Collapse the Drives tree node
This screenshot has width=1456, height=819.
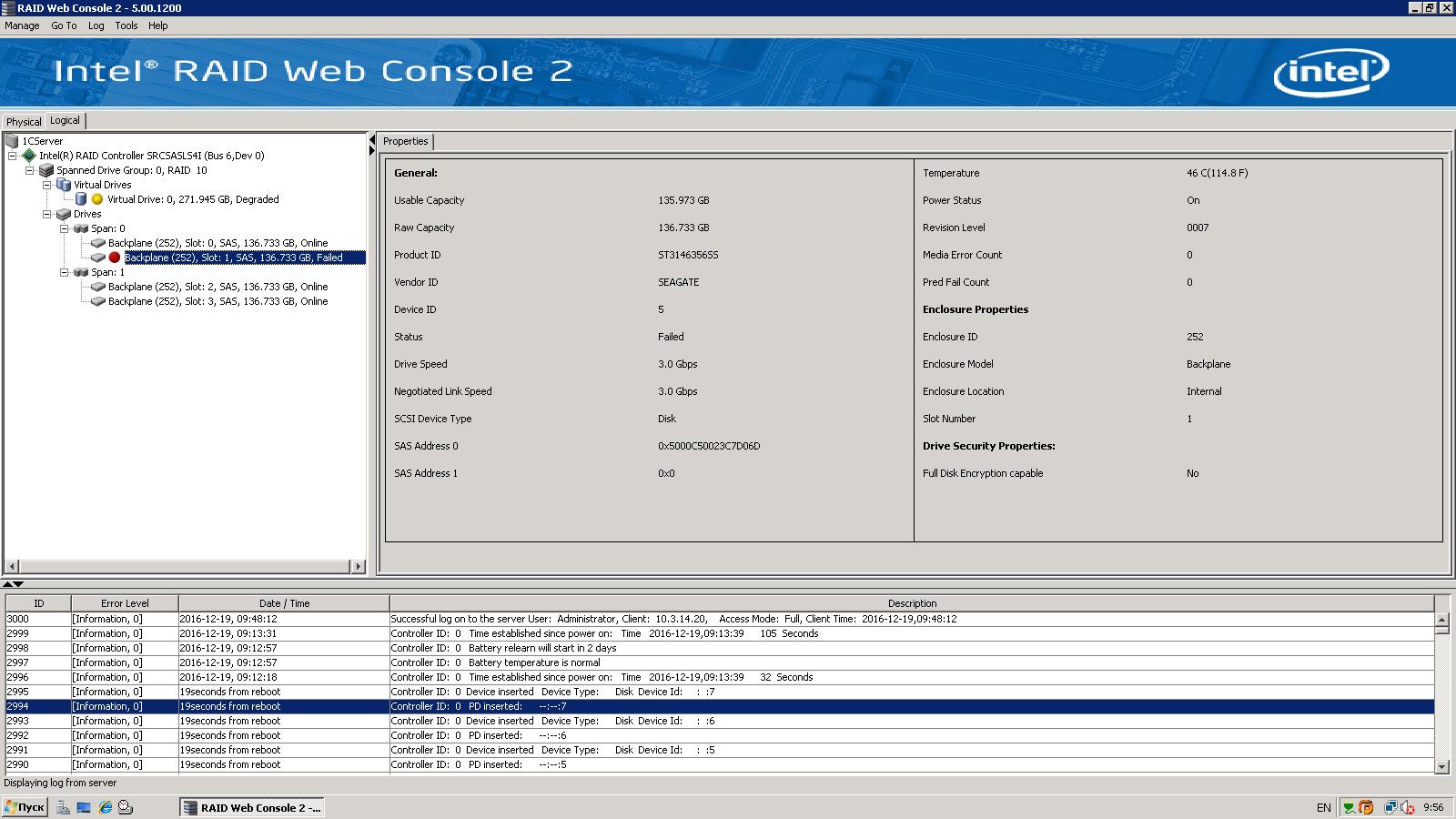pos(47,214)
